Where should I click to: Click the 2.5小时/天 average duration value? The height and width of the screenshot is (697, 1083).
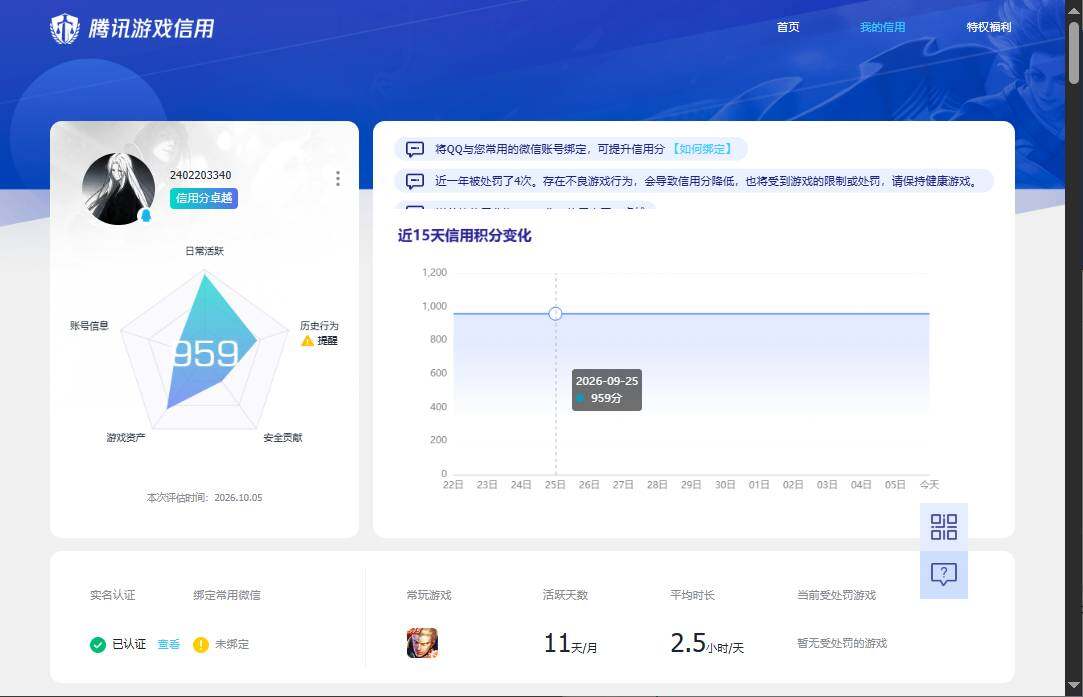point(707,643)
